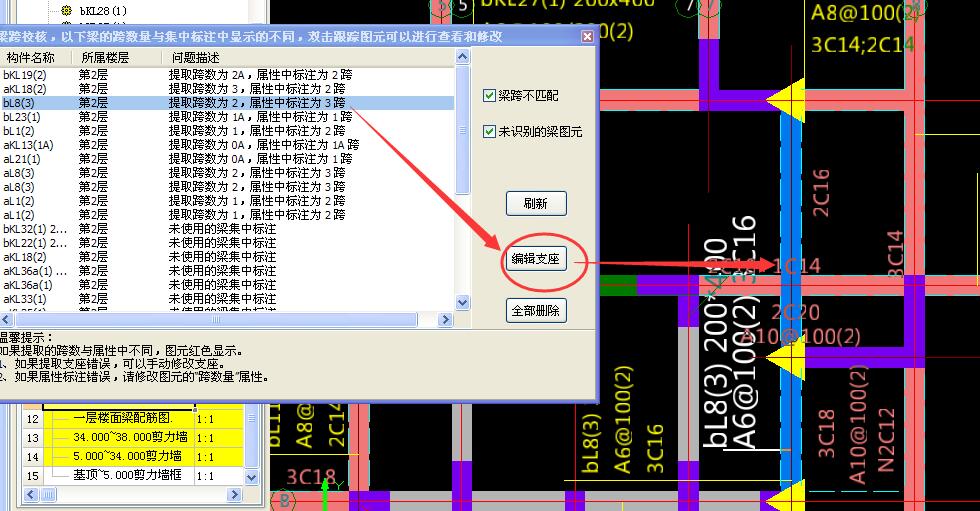Click the drawing table vertical scrollbar thumb
Image resolution: width=980 pixels, height=511 pixels.
251,418
